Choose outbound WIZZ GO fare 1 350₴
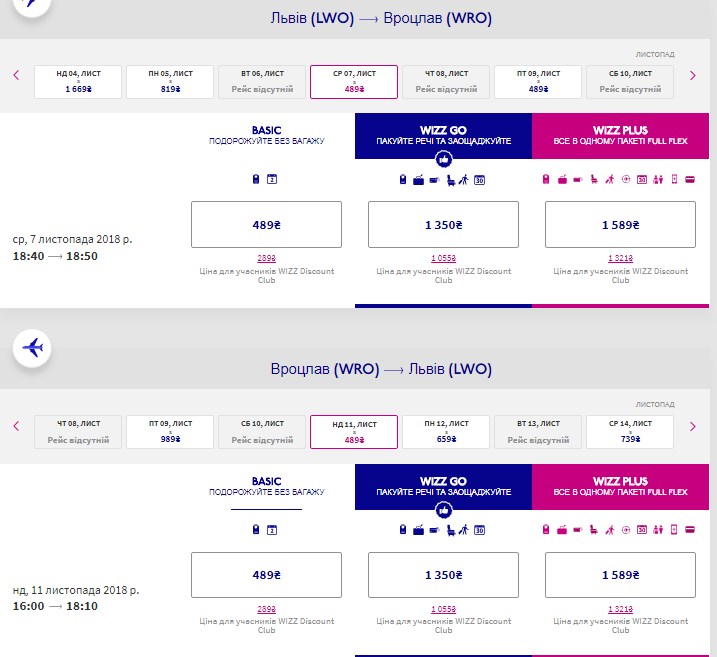 pos(443,225)
